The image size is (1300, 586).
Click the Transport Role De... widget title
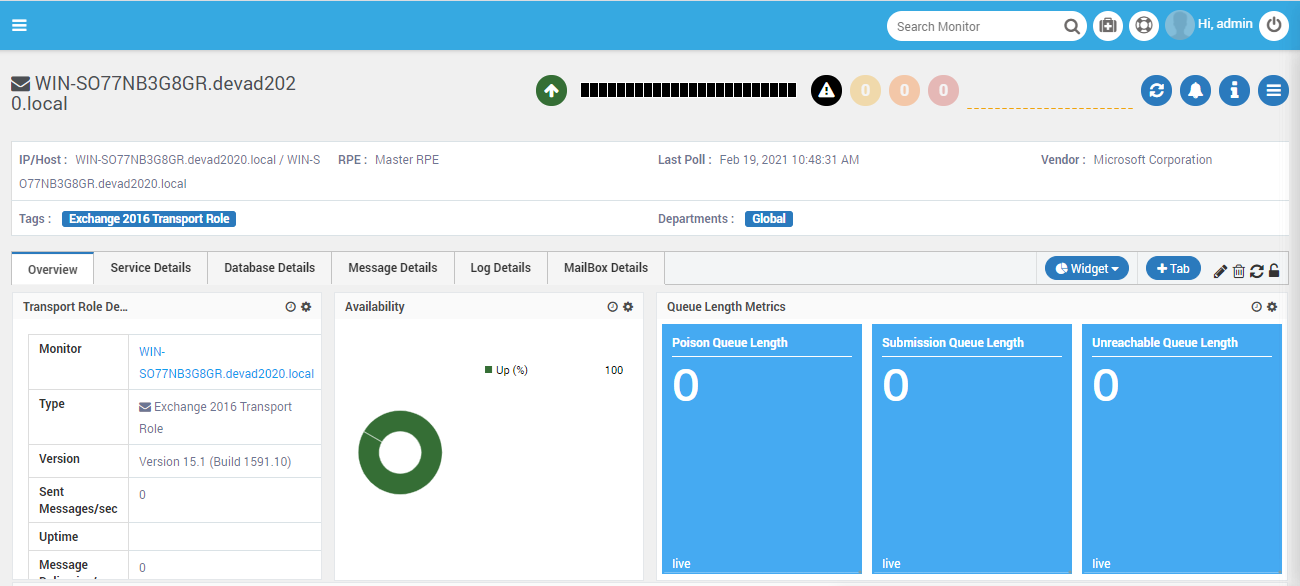pos(75,307)
